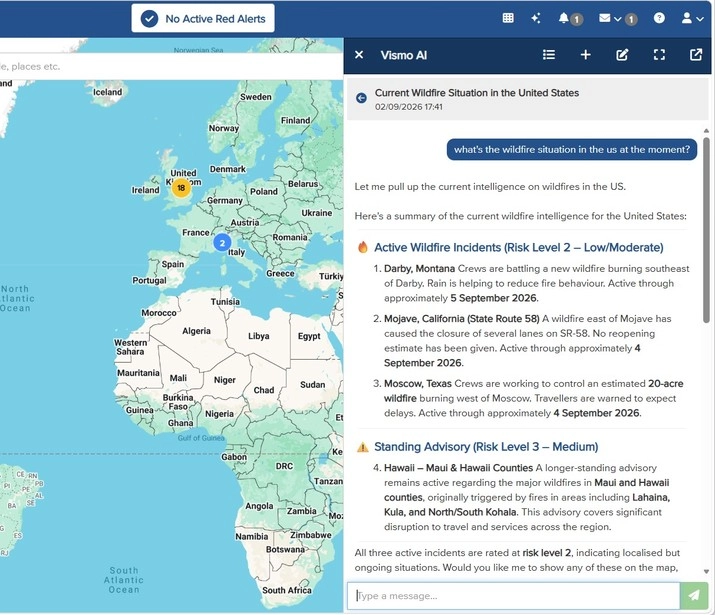Click the Egypt label on the map
Viewport: 715px width, 615px height.
click(x=309, y=336)
